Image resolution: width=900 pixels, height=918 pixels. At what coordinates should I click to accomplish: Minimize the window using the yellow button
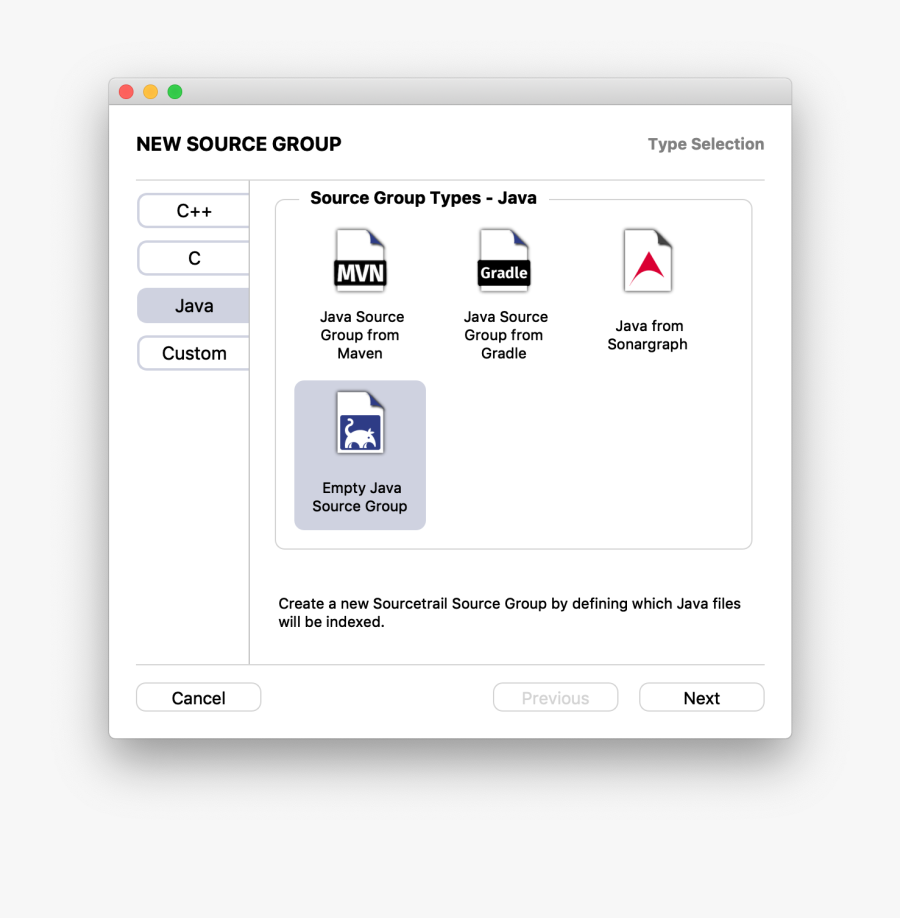(x=150, y=92)
